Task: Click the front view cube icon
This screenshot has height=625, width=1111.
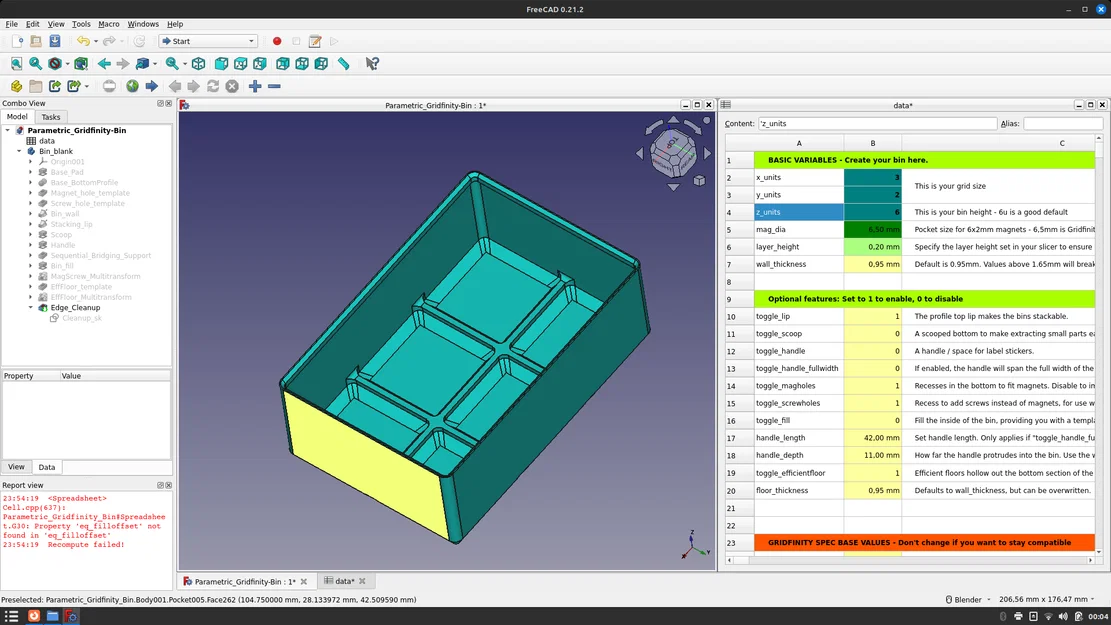Action: [x=220, y=63]
